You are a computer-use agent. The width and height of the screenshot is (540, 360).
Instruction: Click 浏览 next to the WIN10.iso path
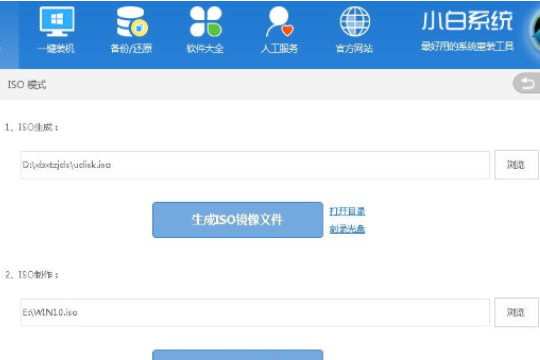pos(516,312)
